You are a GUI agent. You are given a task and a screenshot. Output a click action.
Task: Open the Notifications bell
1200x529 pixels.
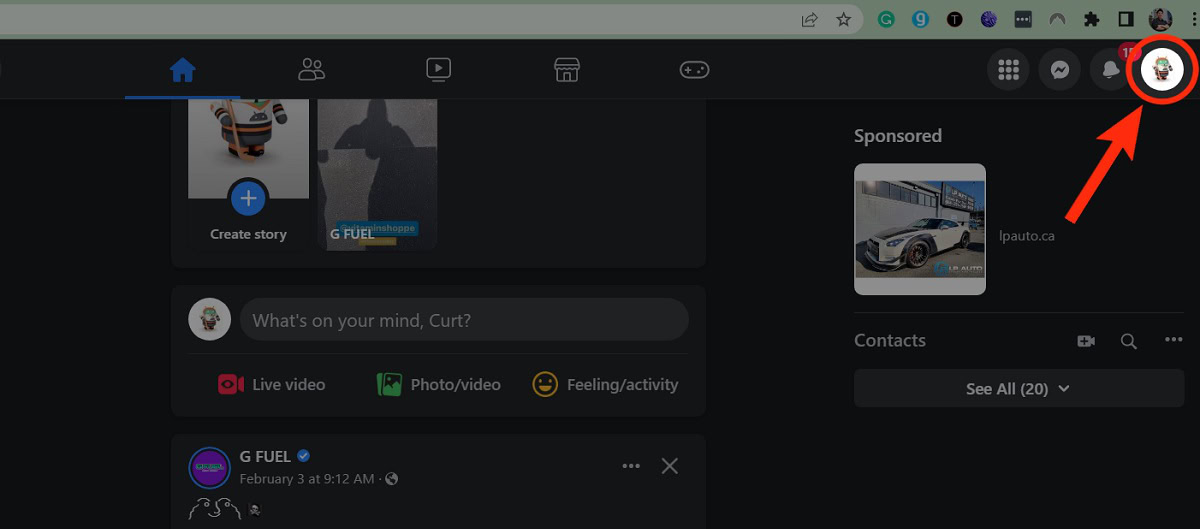(1111, 70)
